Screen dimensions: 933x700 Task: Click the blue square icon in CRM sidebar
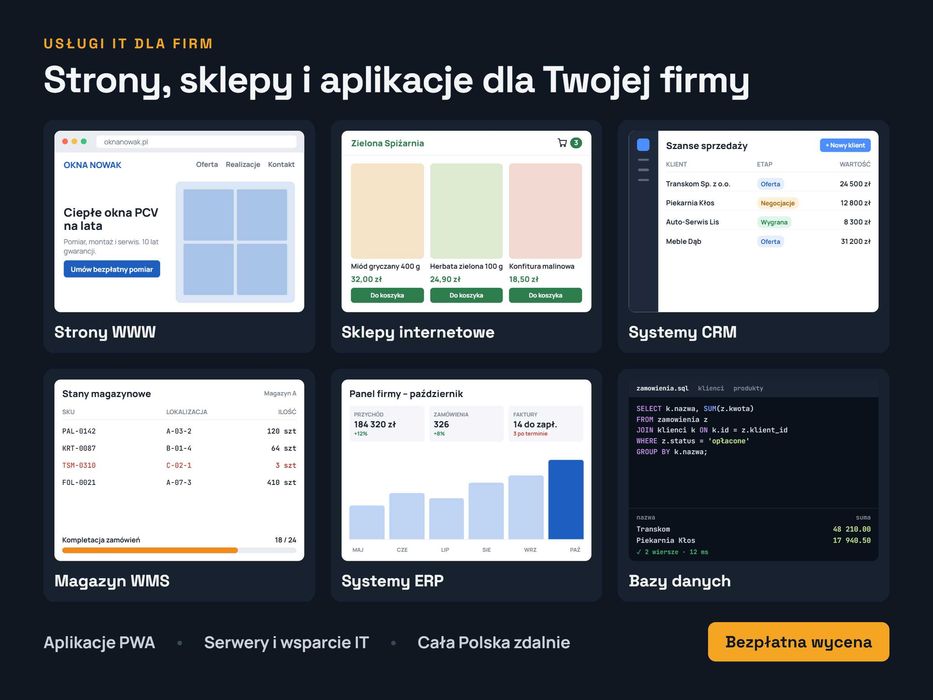(643, 145)
